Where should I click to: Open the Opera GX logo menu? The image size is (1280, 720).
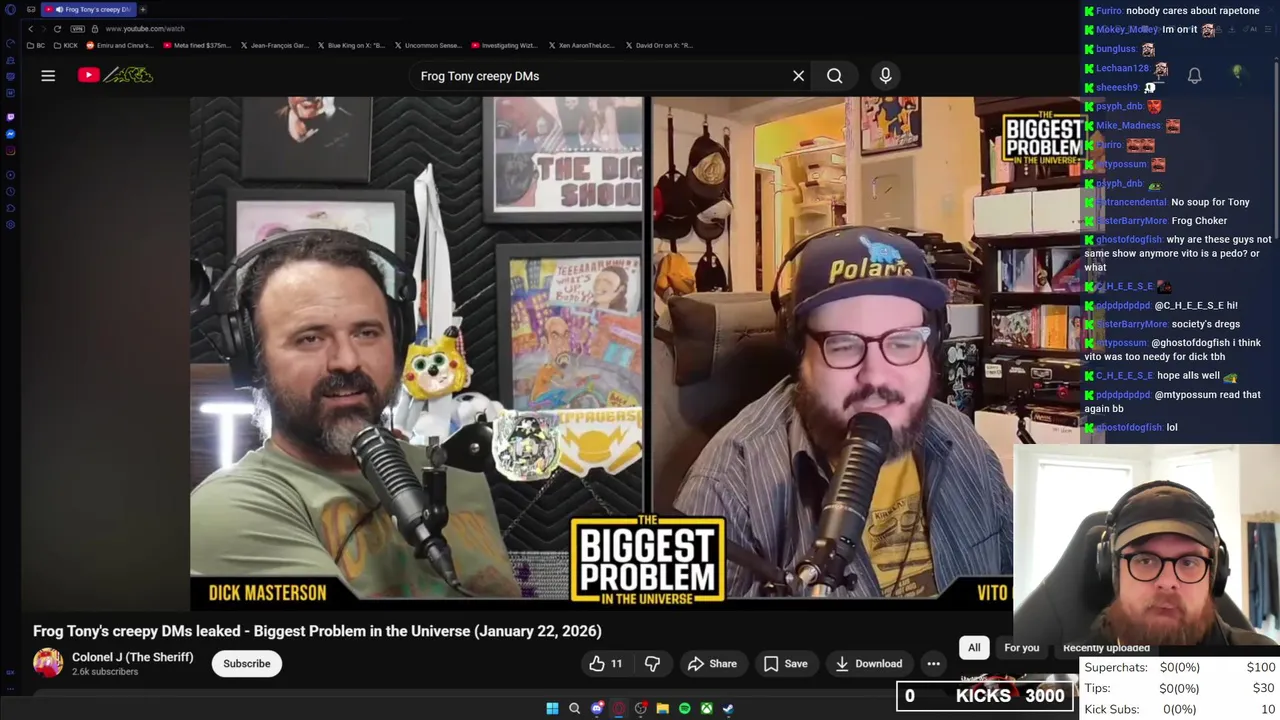coord(10,9)
